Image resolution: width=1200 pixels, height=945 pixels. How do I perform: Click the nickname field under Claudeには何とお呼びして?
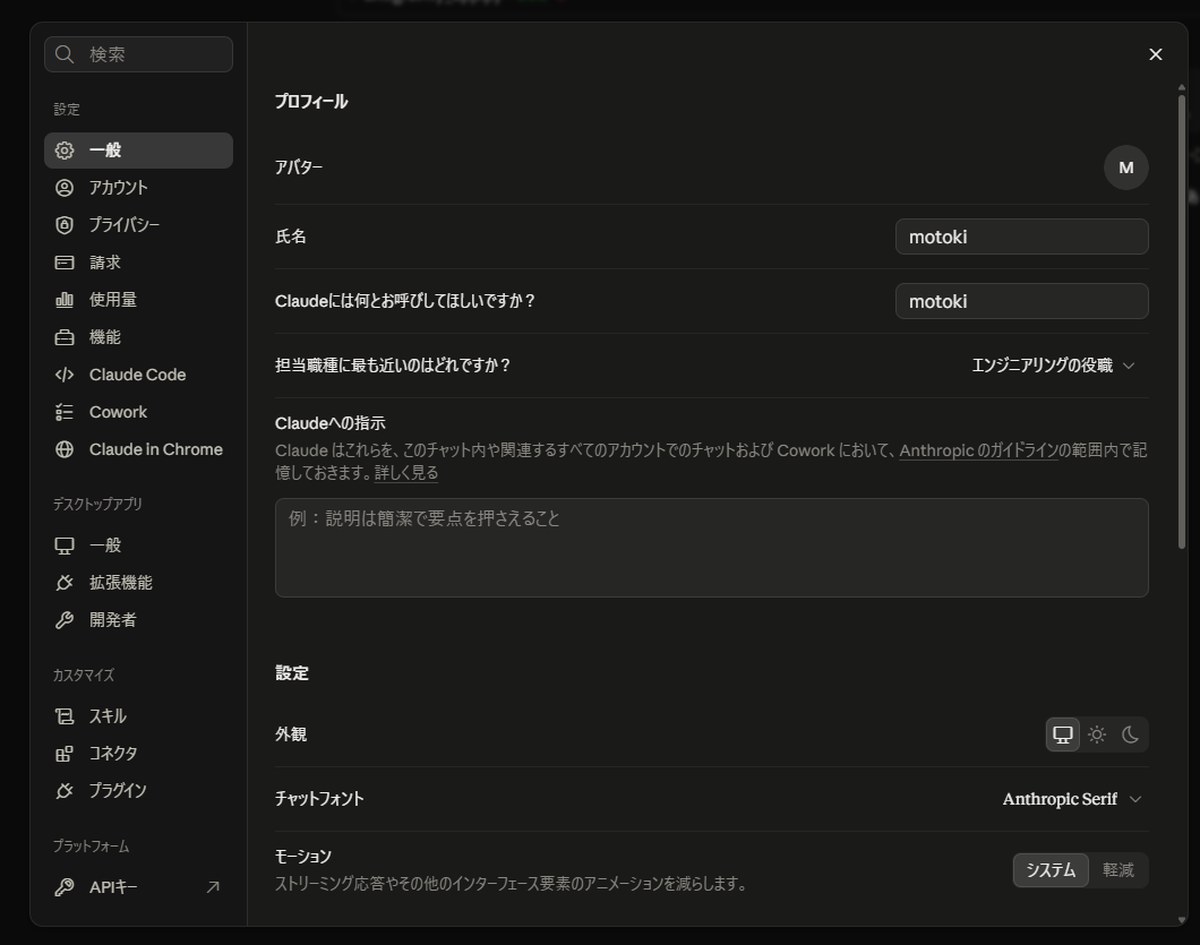pos(1022,301)
